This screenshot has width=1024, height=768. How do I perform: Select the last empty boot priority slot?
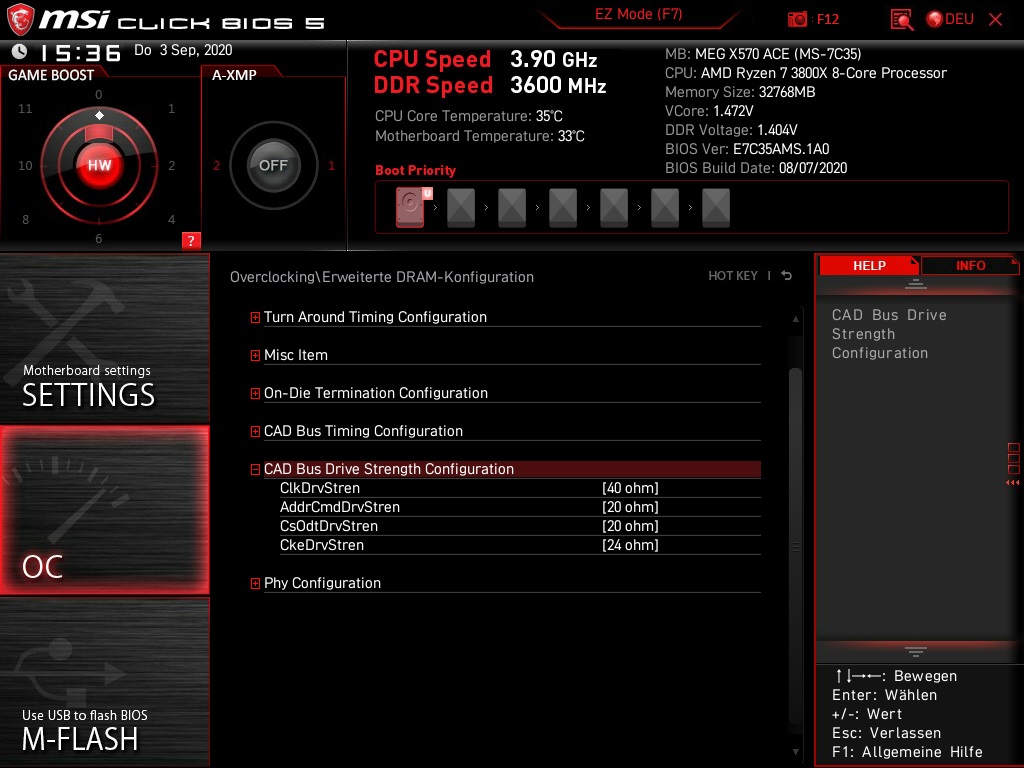716,208
